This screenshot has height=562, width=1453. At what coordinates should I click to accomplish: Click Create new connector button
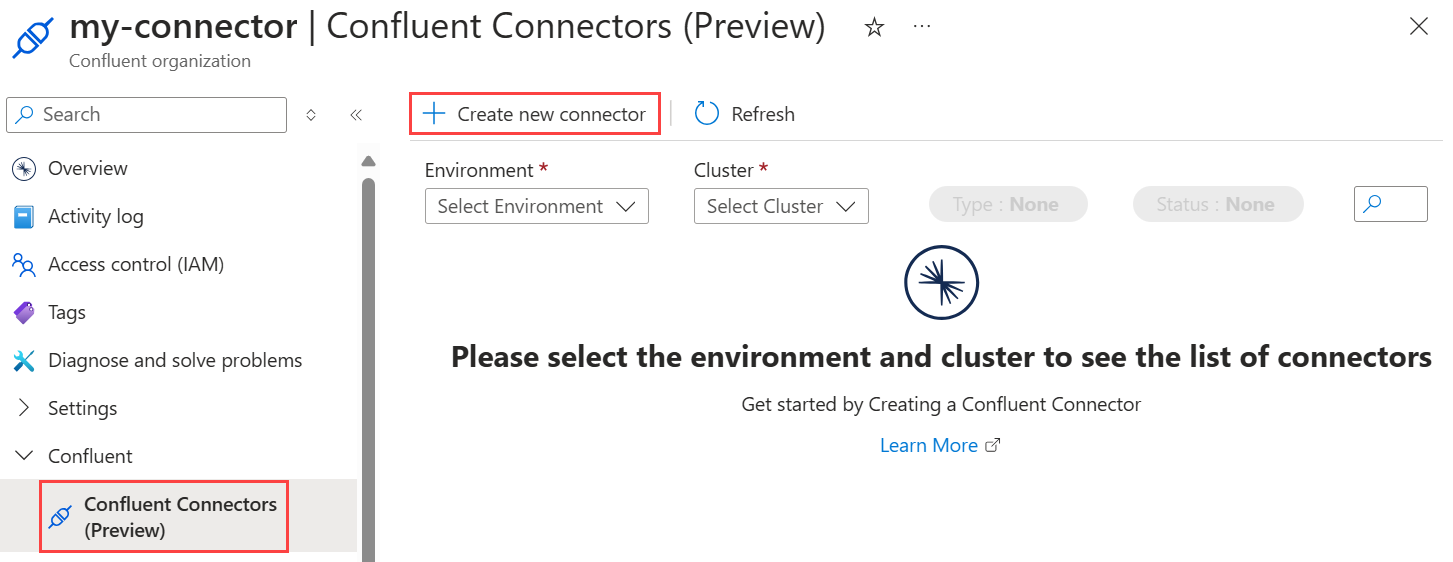535,114
